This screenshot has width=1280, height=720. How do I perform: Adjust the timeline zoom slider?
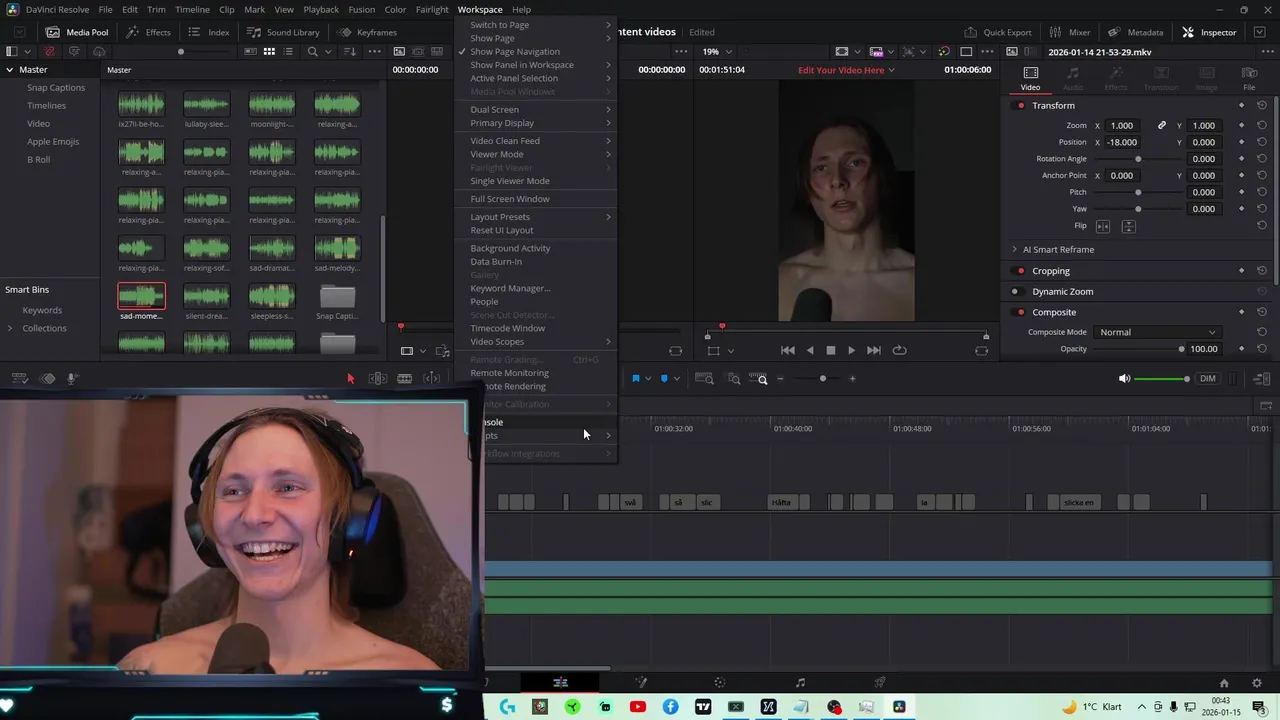tap(823, 378)
